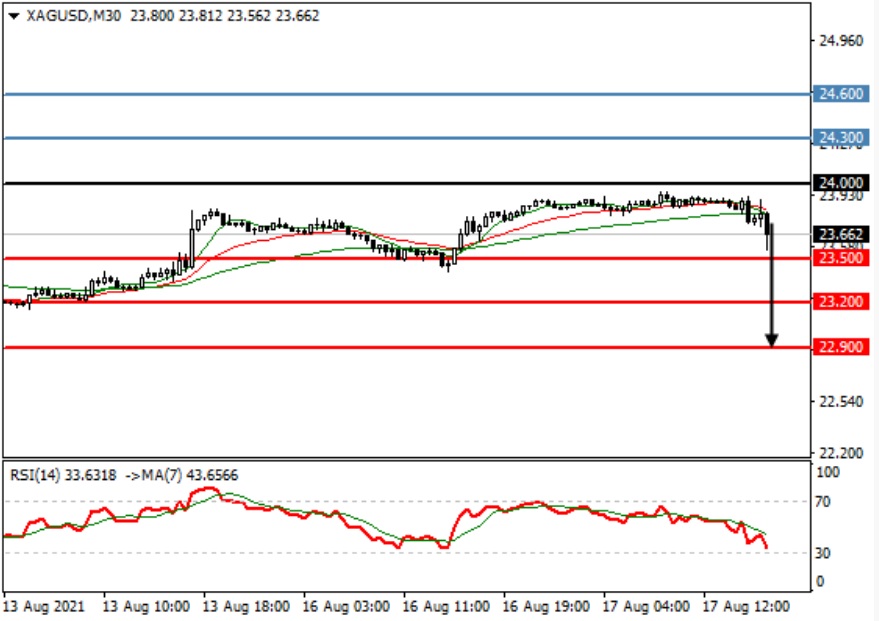The height and width of the screenshot is (621, 879).
Task: Click the 70 level on RSI scale
Action: coord(822,502)
